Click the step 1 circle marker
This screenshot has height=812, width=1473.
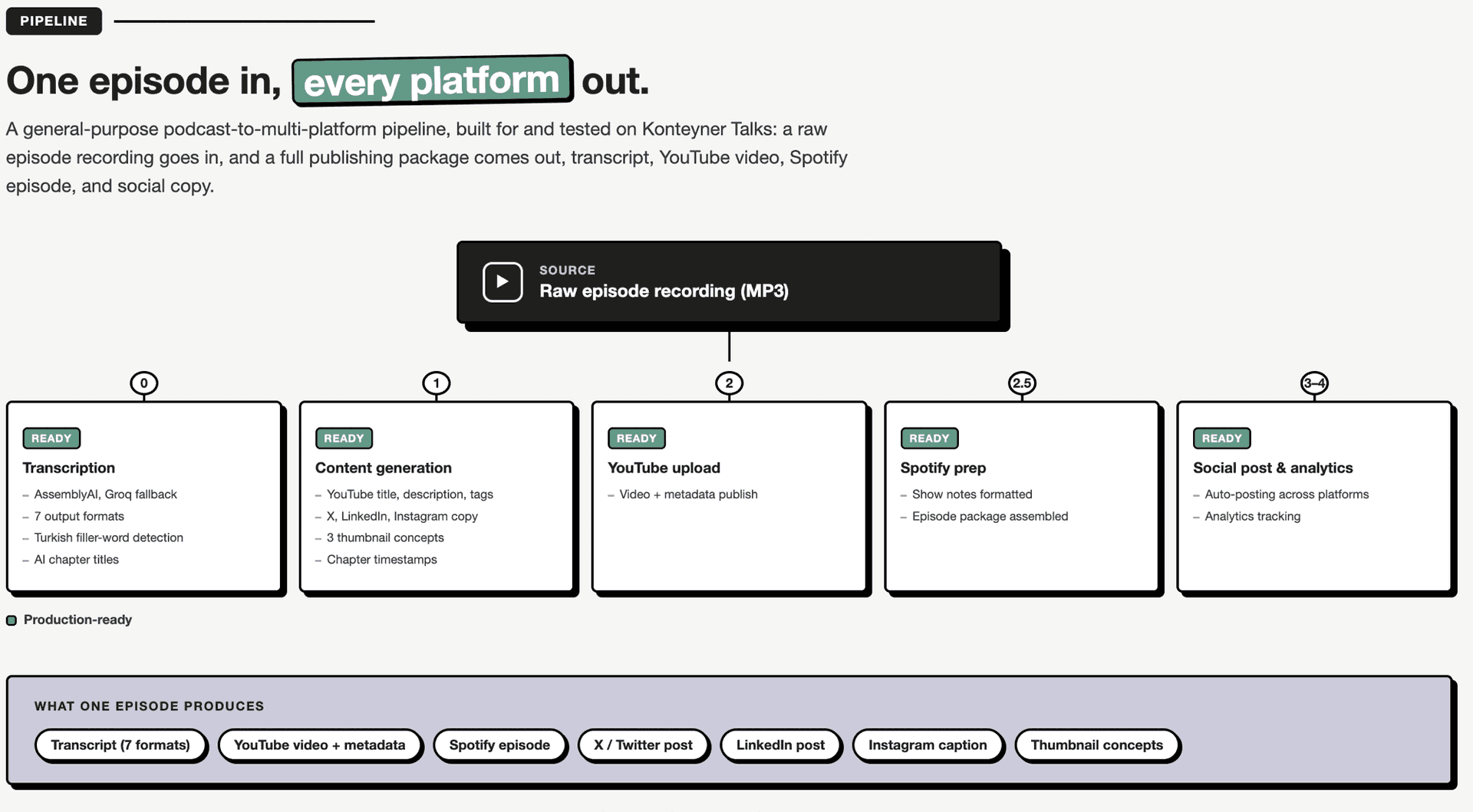[x=437, y=383]
